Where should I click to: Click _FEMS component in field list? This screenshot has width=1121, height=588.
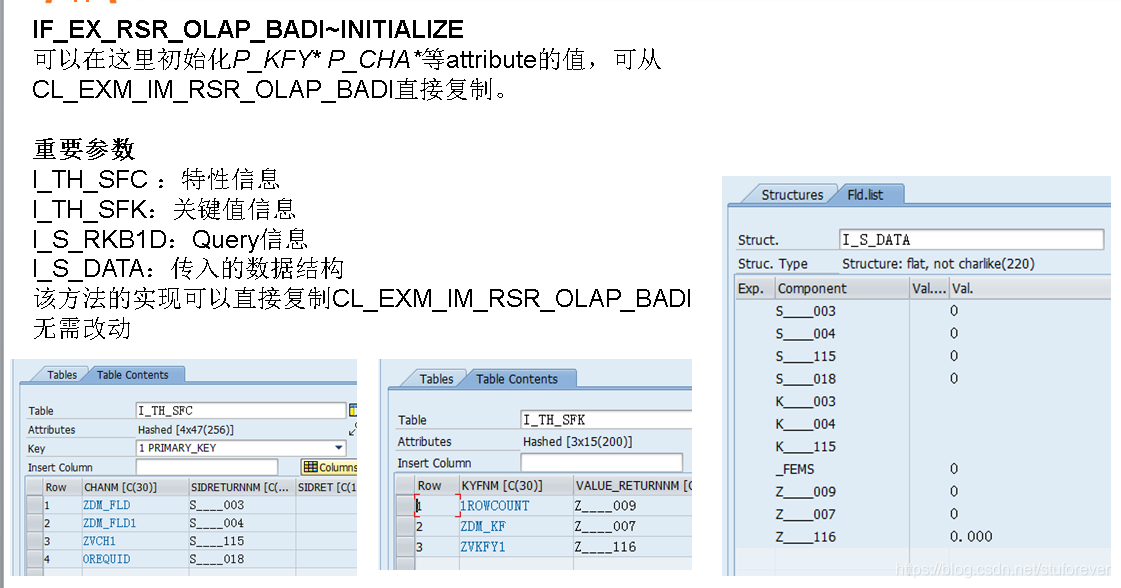pyautogui.click(x=795, y=469)
